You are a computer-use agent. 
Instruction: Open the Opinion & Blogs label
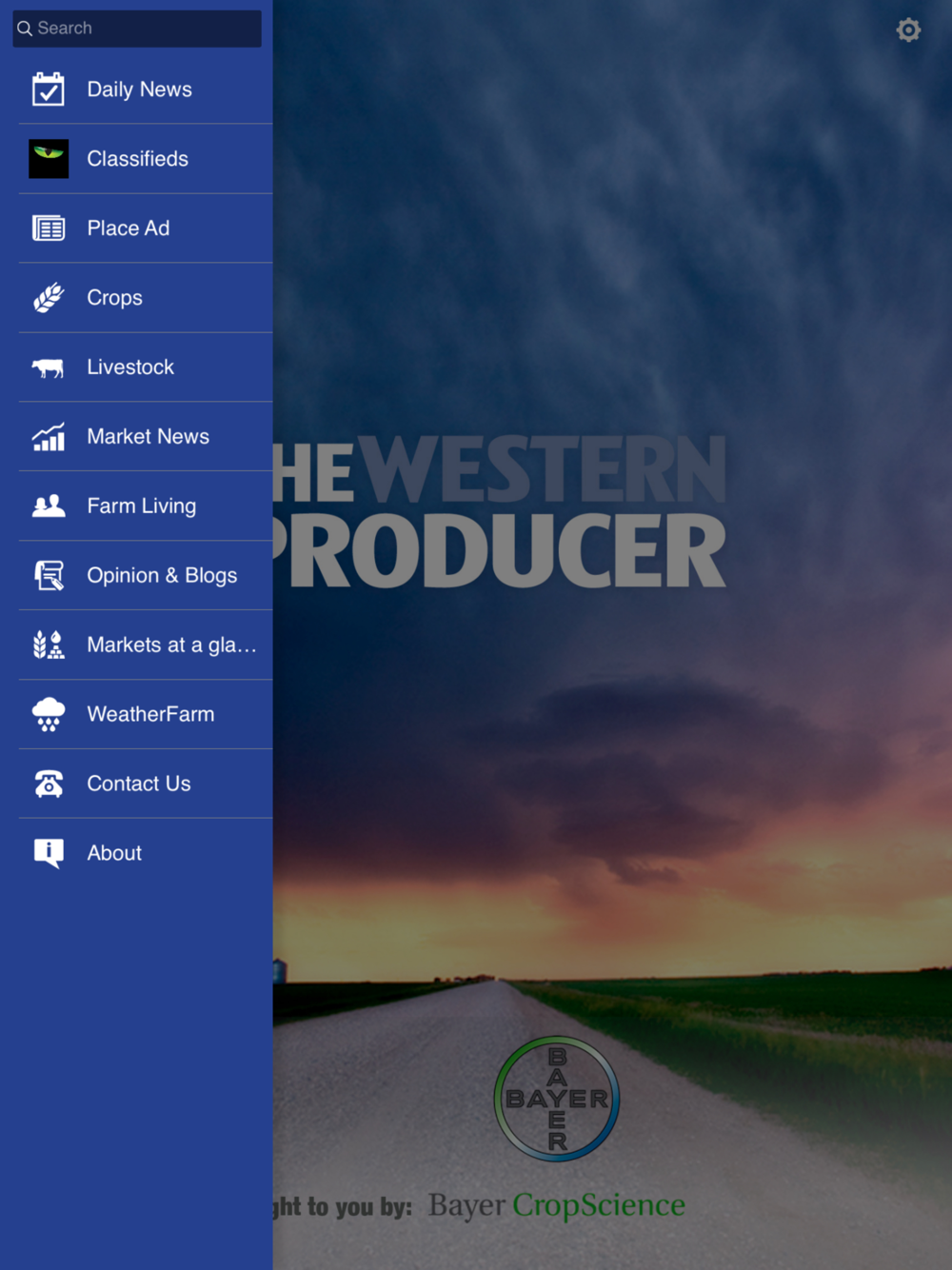click(162, 576)
